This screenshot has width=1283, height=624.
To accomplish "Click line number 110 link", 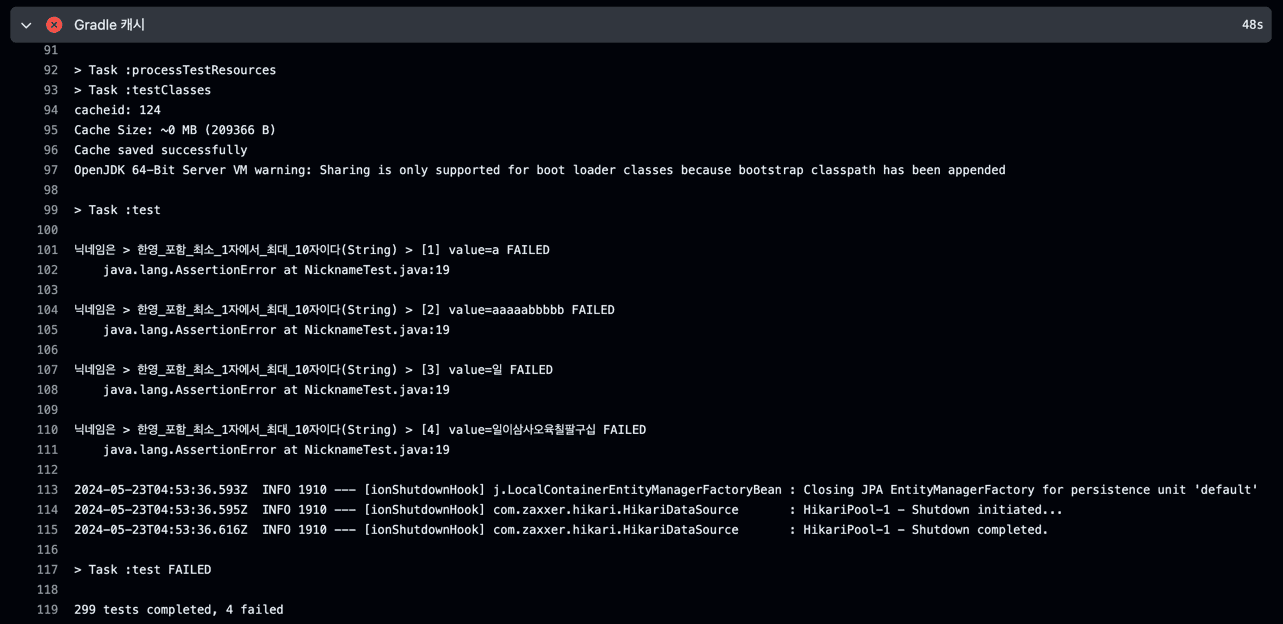I will [x=47, y=430].
